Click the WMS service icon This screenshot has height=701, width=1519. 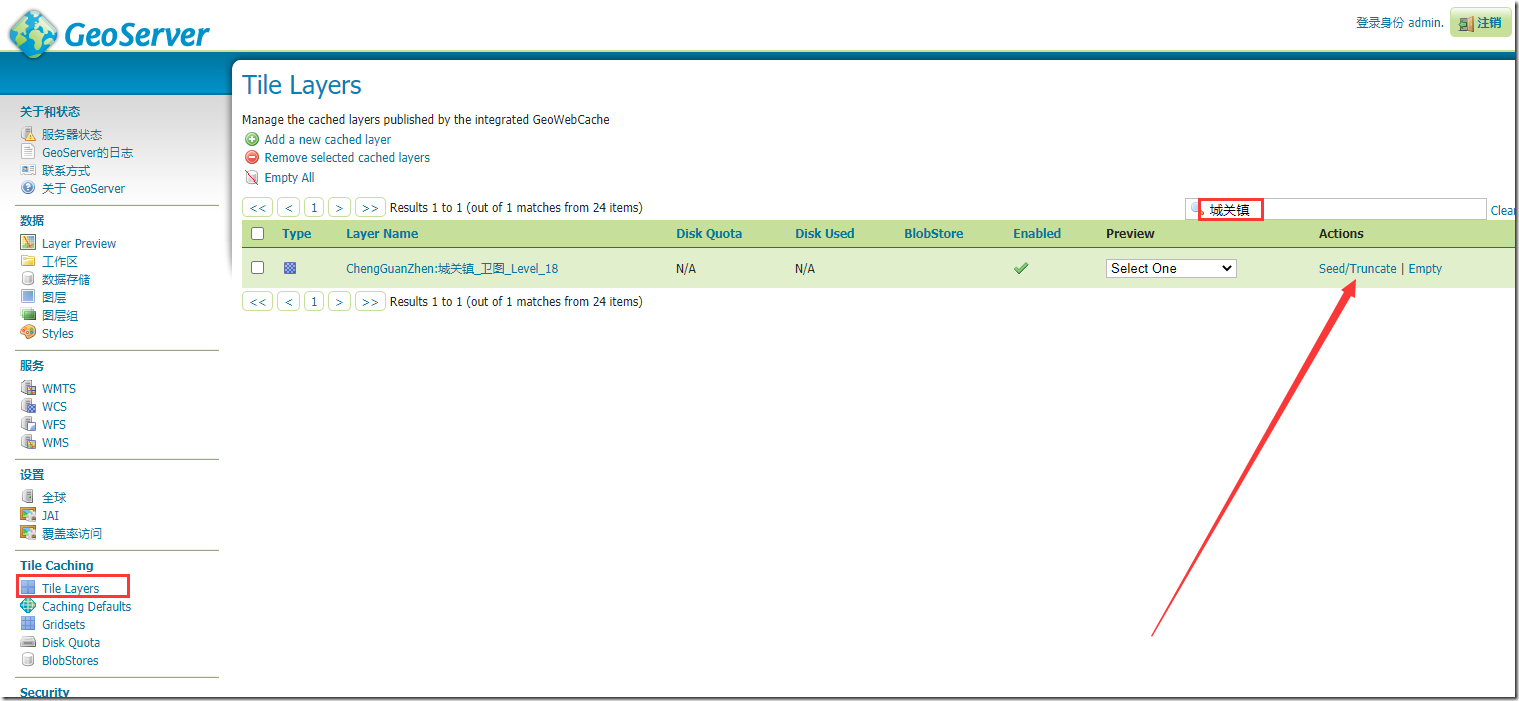(x=28, y=442)
